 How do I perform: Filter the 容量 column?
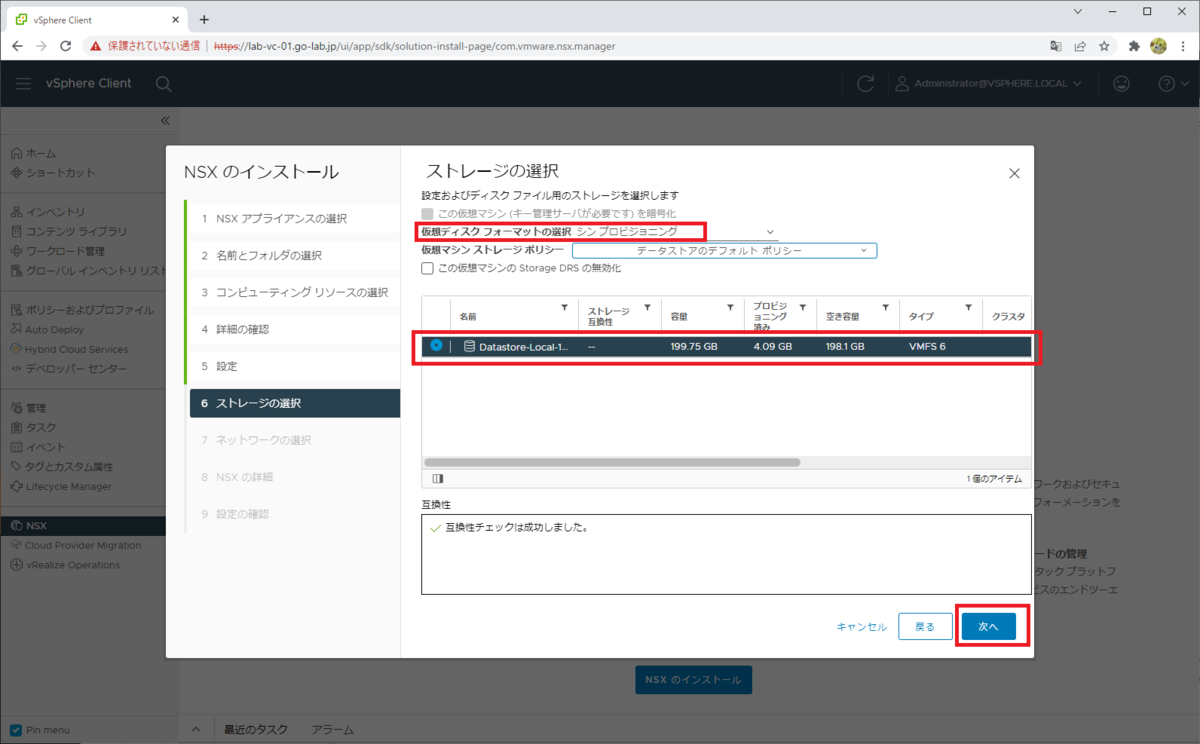(x=730, y=308)
